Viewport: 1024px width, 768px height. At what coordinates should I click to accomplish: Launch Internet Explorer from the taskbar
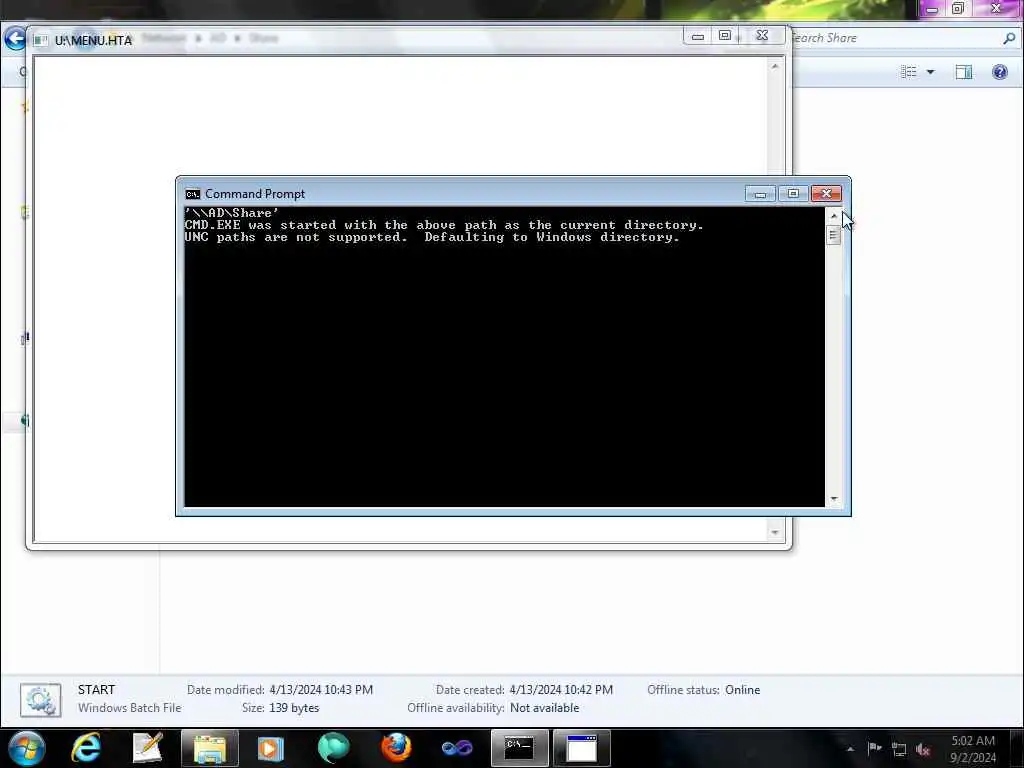(x=86, y=748)
